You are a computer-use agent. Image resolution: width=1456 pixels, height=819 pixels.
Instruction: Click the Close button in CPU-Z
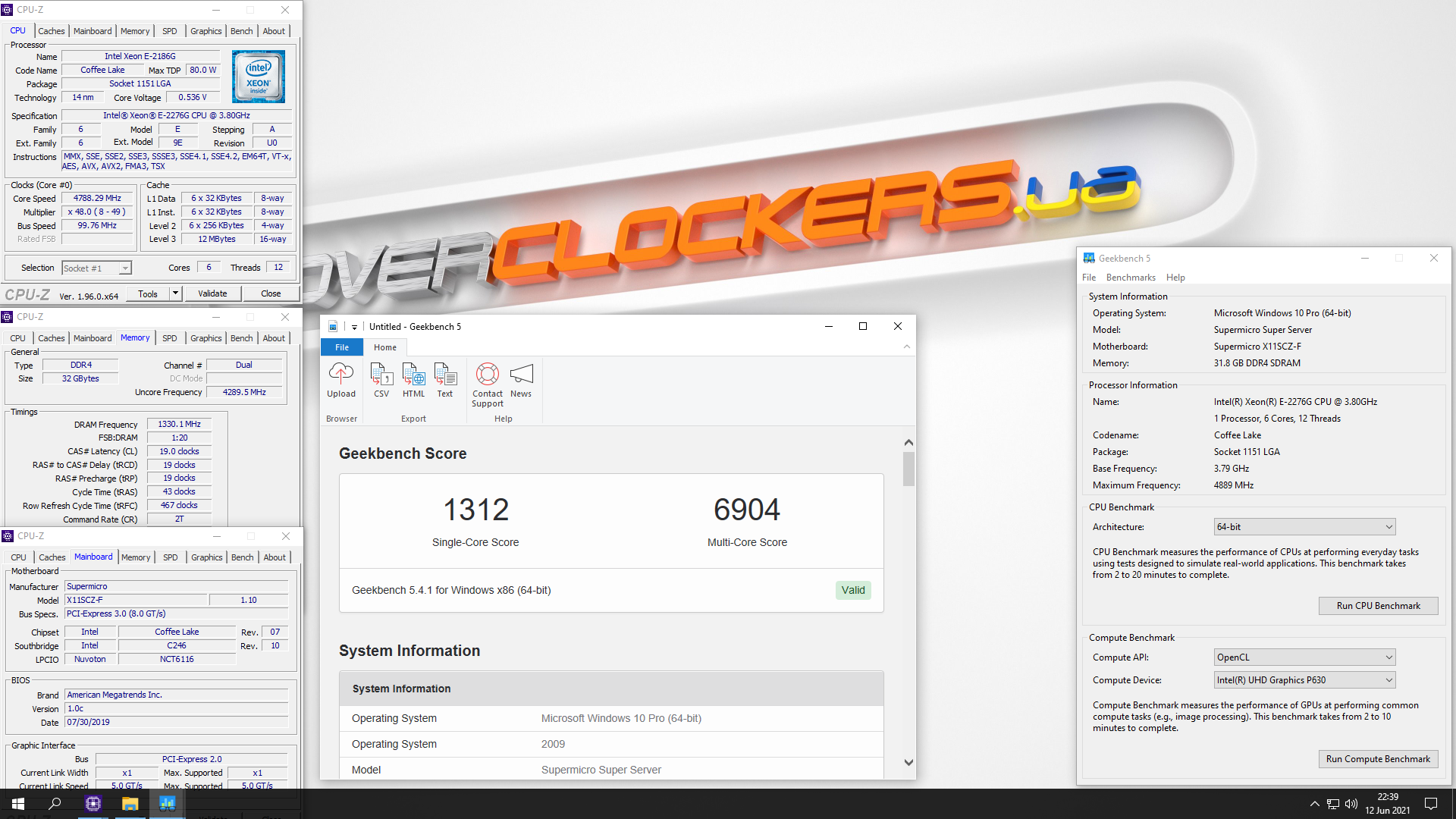tap(271, 293)
